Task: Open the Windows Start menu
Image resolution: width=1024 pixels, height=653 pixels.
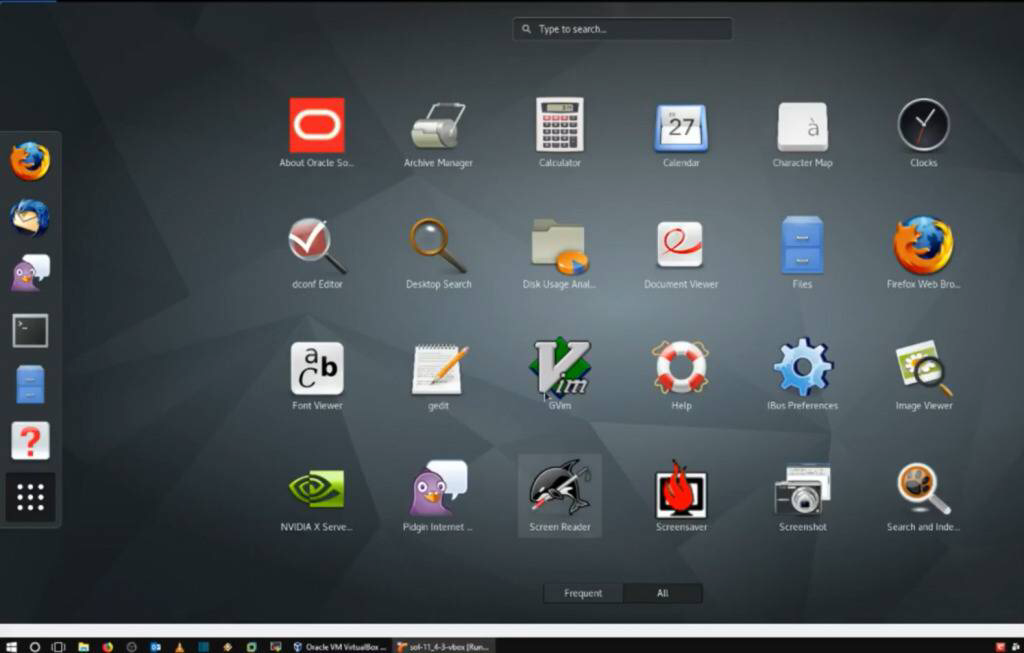Action: (11, 646)
